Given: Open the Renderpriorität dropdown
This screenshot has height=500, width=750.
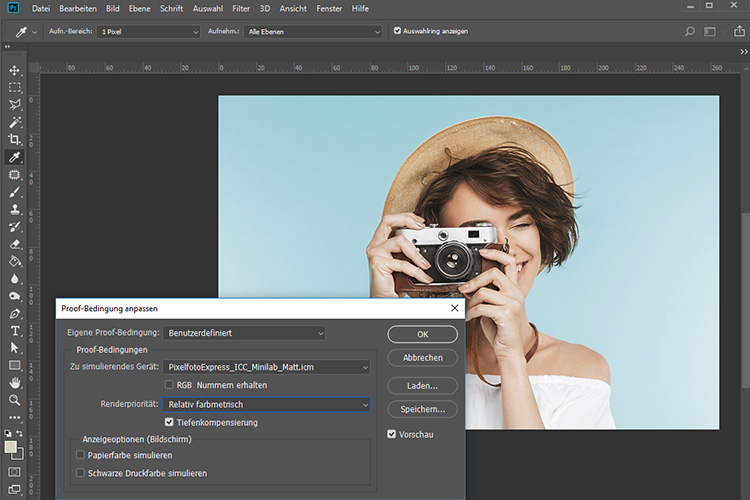Looking at the screenshot, I should pos(266,405).
